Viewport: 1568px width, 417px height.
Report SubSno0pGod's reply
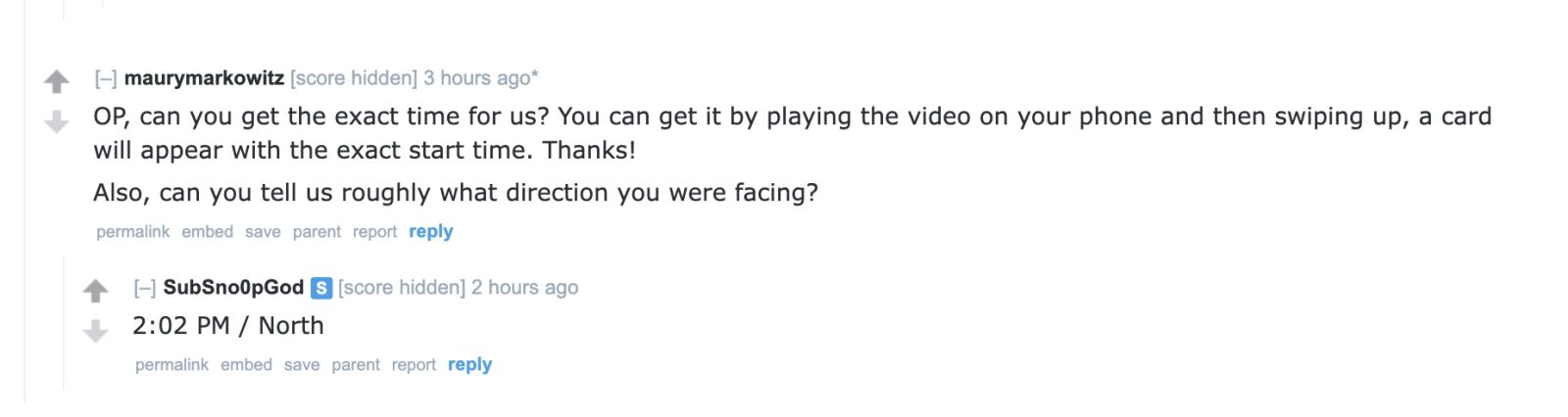[x=414, y=365]
